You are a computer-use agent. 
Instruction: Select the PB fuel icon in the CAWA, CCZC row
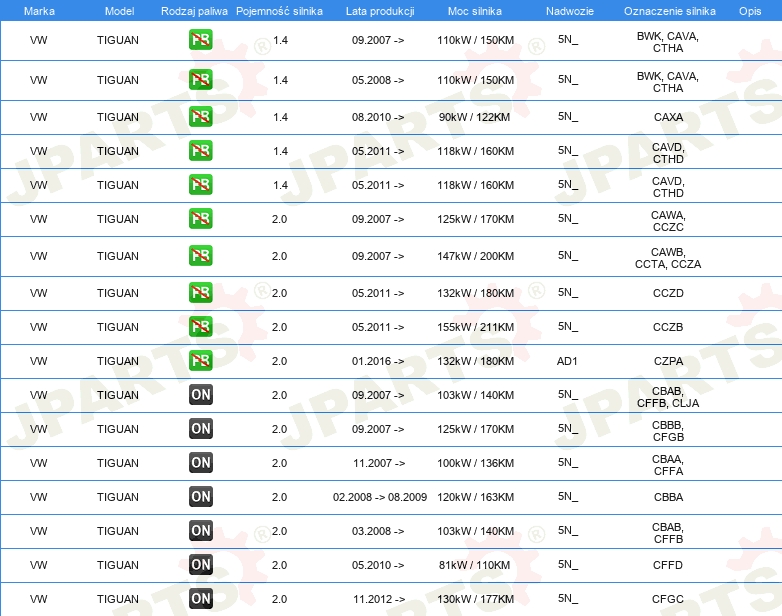[x=200, y=218]
